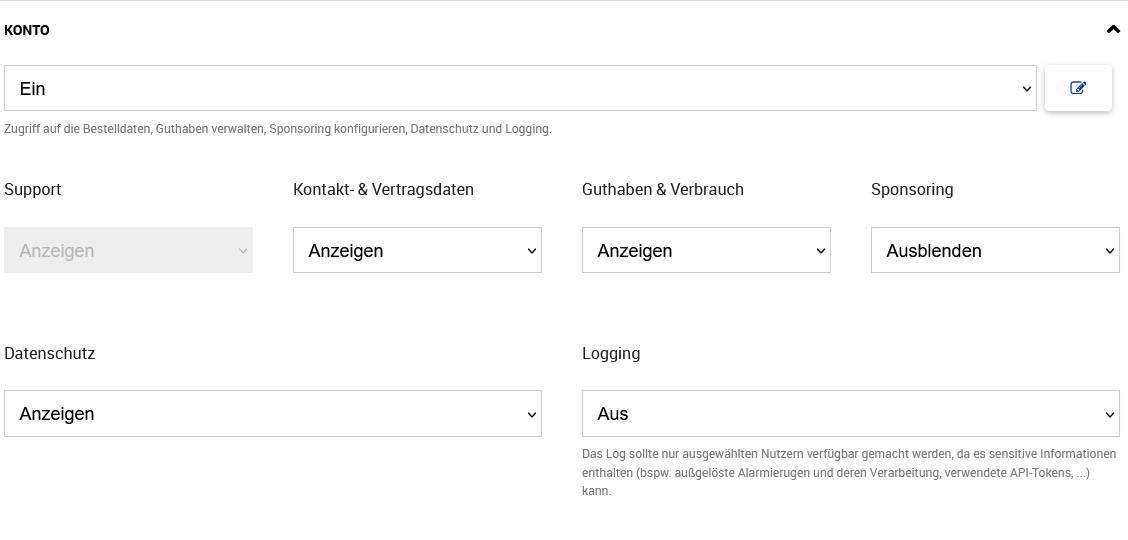Click the 'Zugriff auf die Bestelldaten' description text
This screenshot has width=1128, height=540.
point(278,129)
